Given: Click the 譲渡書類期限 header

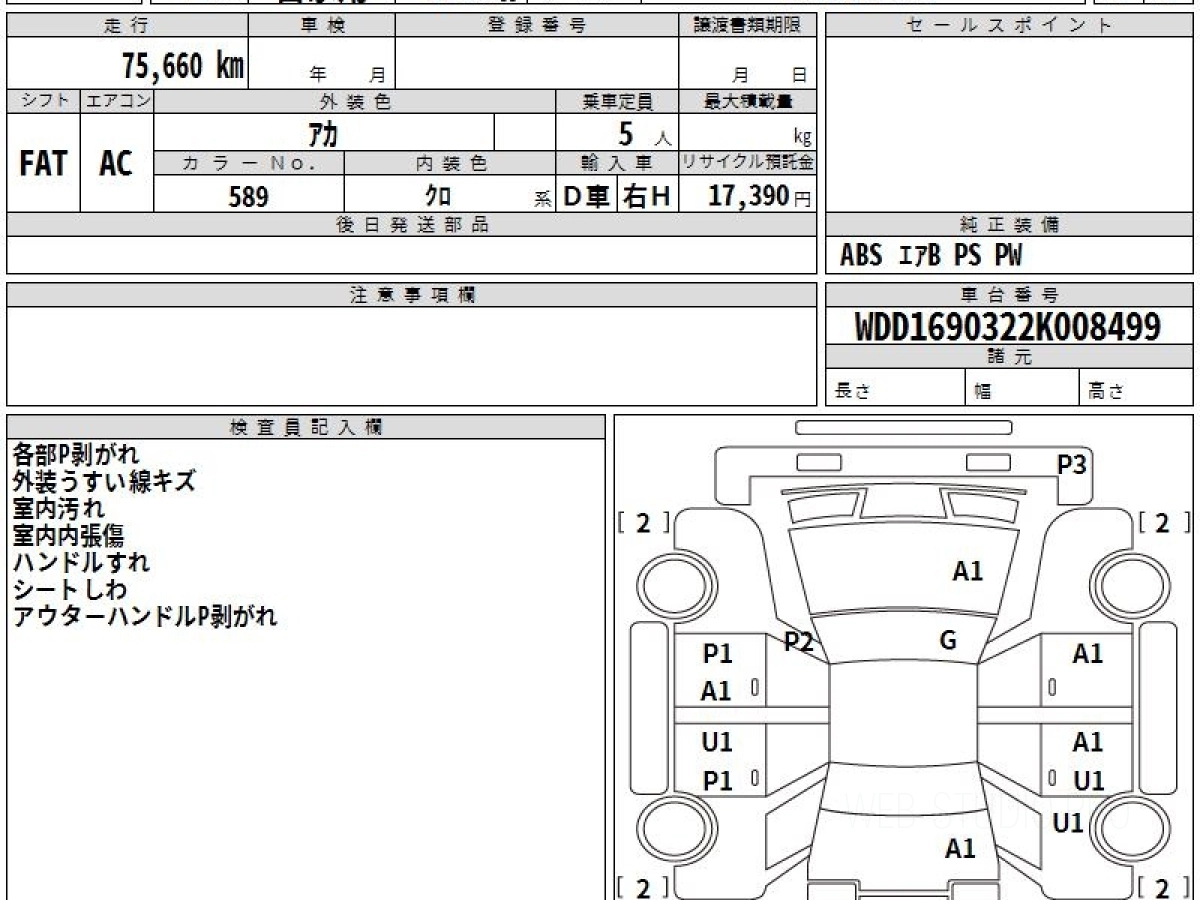Looking at the screenshot, I should point(748,26).
